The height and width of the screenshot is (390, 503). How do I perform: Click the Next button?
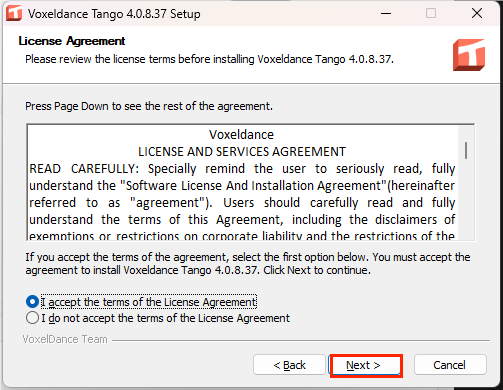coord(366,365)
